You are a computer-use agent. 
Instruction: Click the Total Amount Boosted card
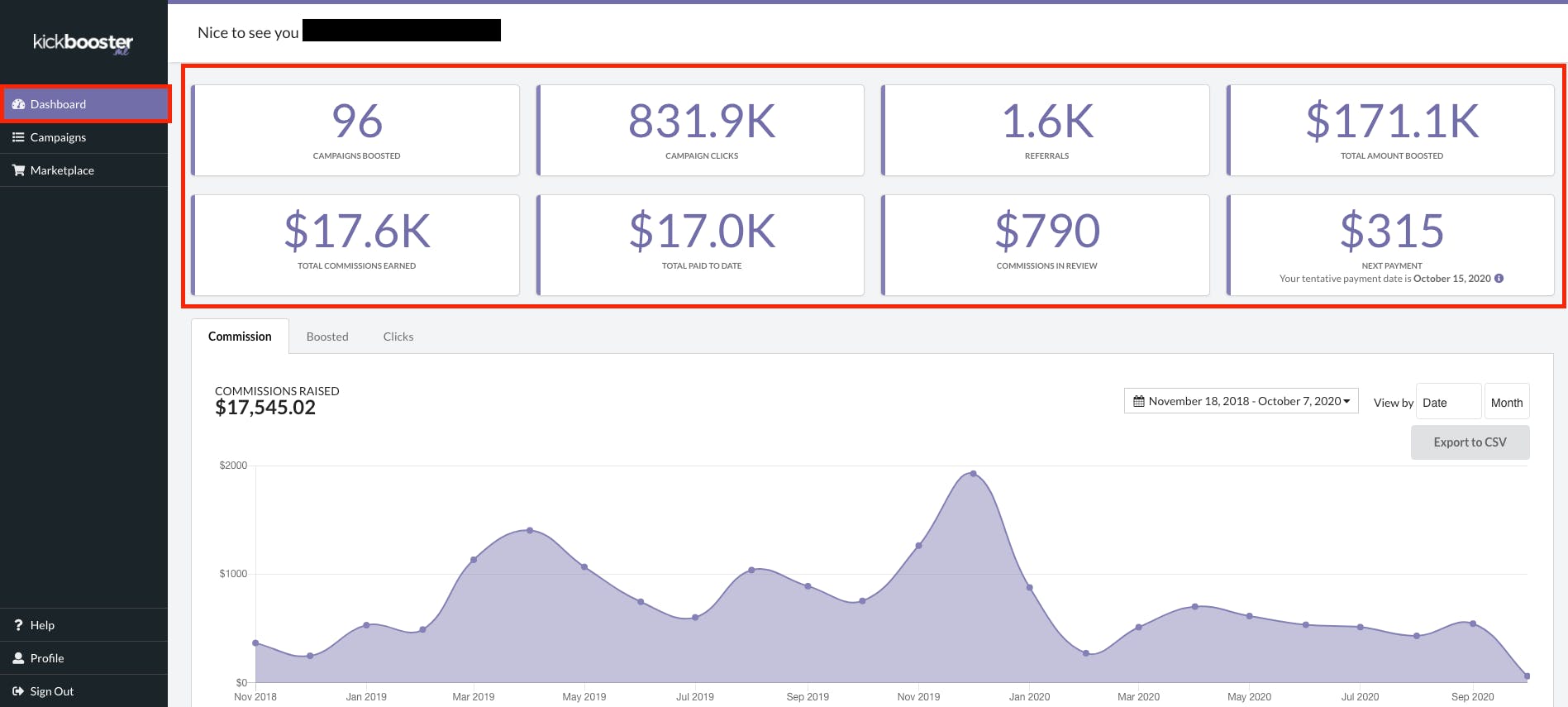1391,130
